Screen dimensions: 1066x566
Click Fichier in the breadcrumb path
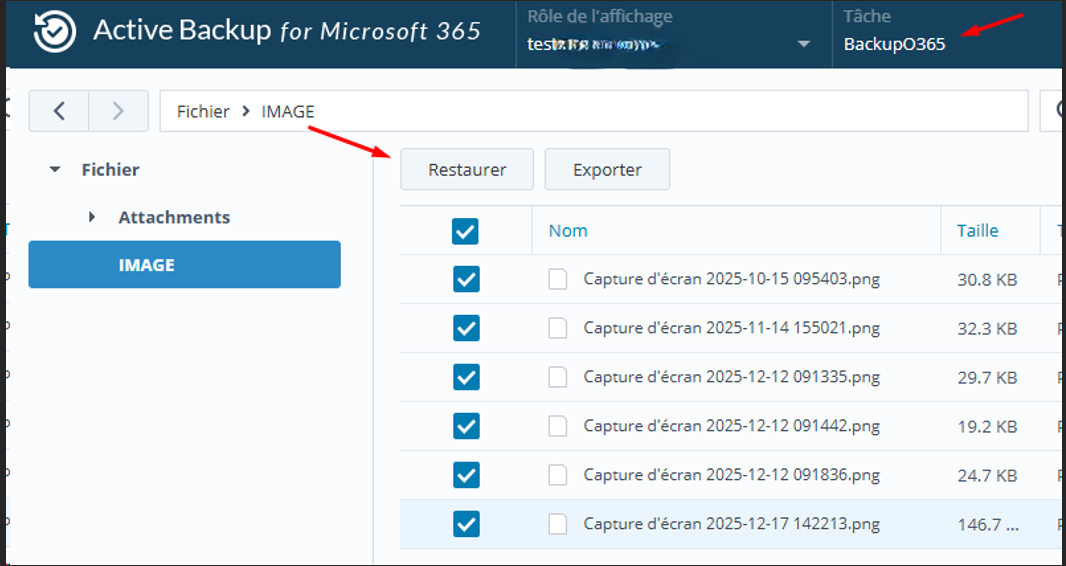point(203,111)
